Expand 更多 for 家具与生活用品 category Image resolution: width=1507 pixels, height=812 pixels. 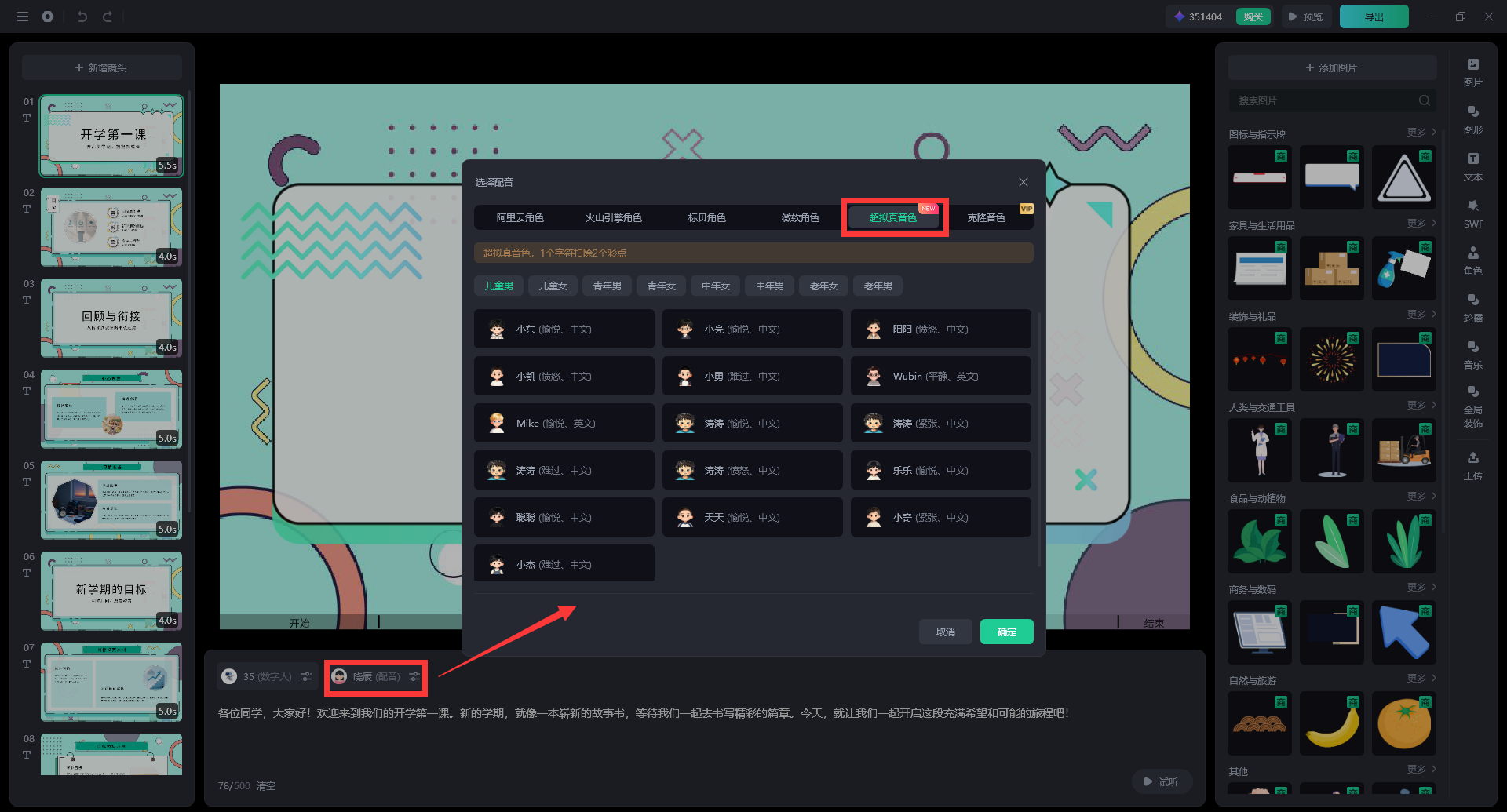pyautogui.click(x=1421, y=224)
